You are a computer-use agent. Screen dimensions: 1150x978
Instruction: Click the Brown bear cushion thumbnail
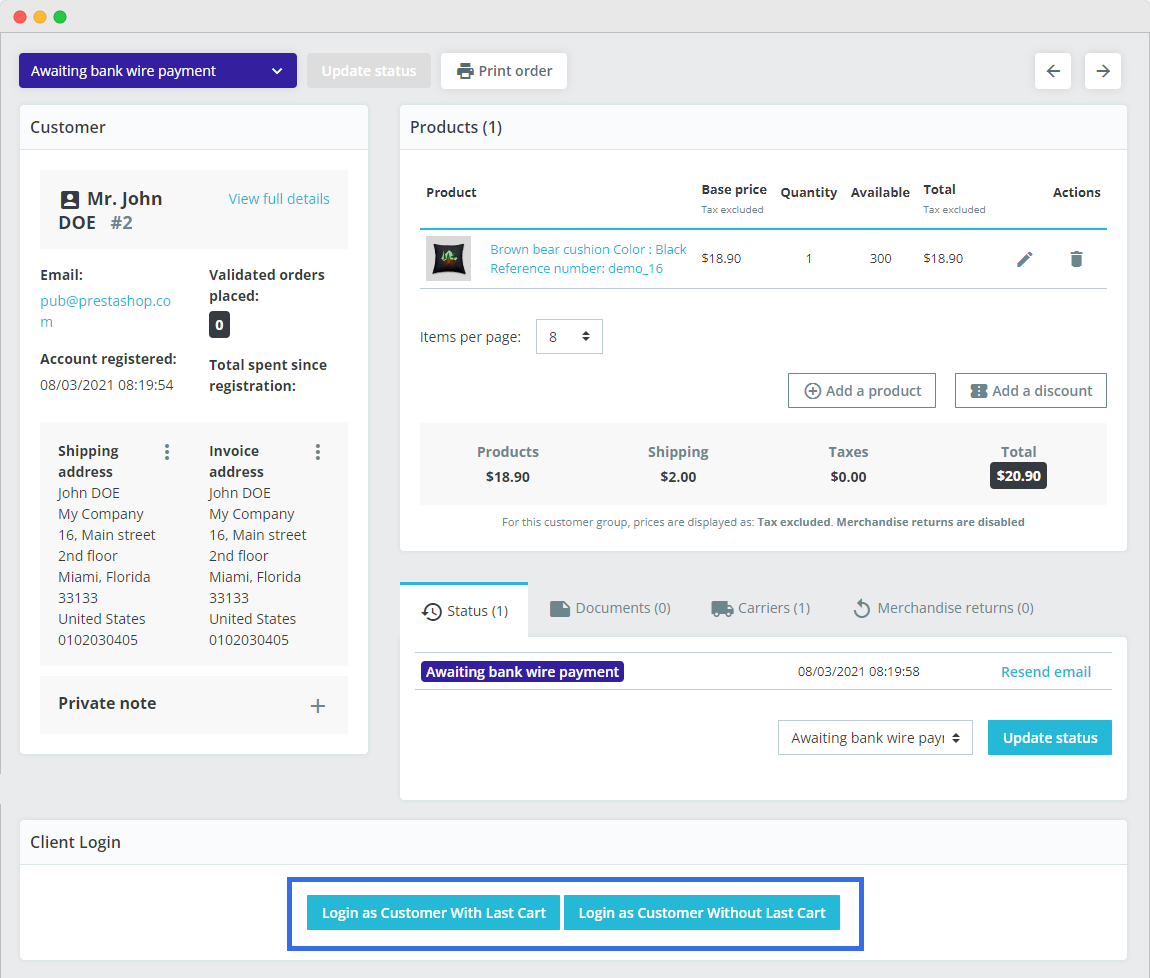(x=448, y=259)
